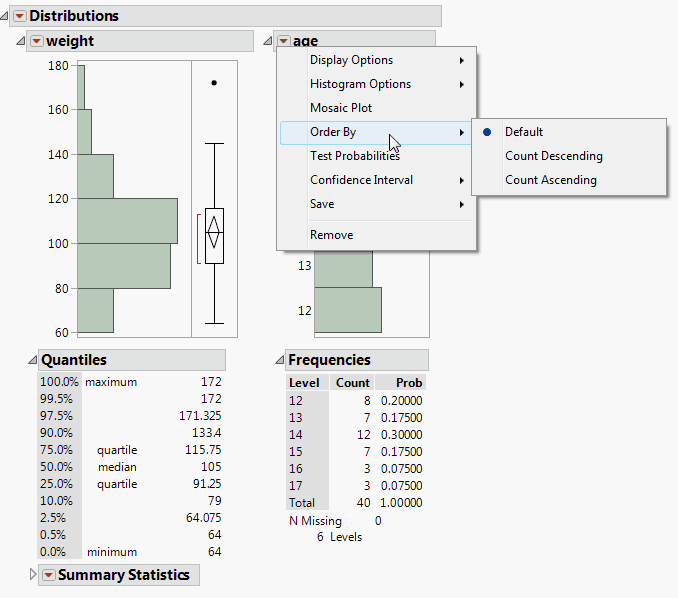Click the Count column header in Frequencies
Screen dimensions: 678x598
coord(352,383)
